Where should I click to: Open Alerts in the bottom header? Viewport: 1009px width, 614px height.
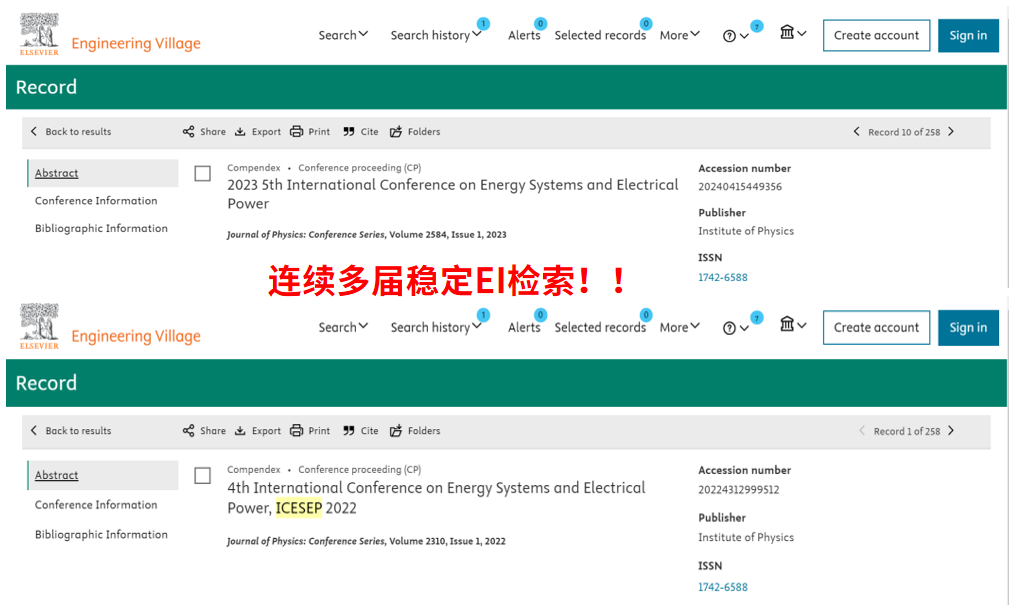pyautogui.click(x=524, y=327)
